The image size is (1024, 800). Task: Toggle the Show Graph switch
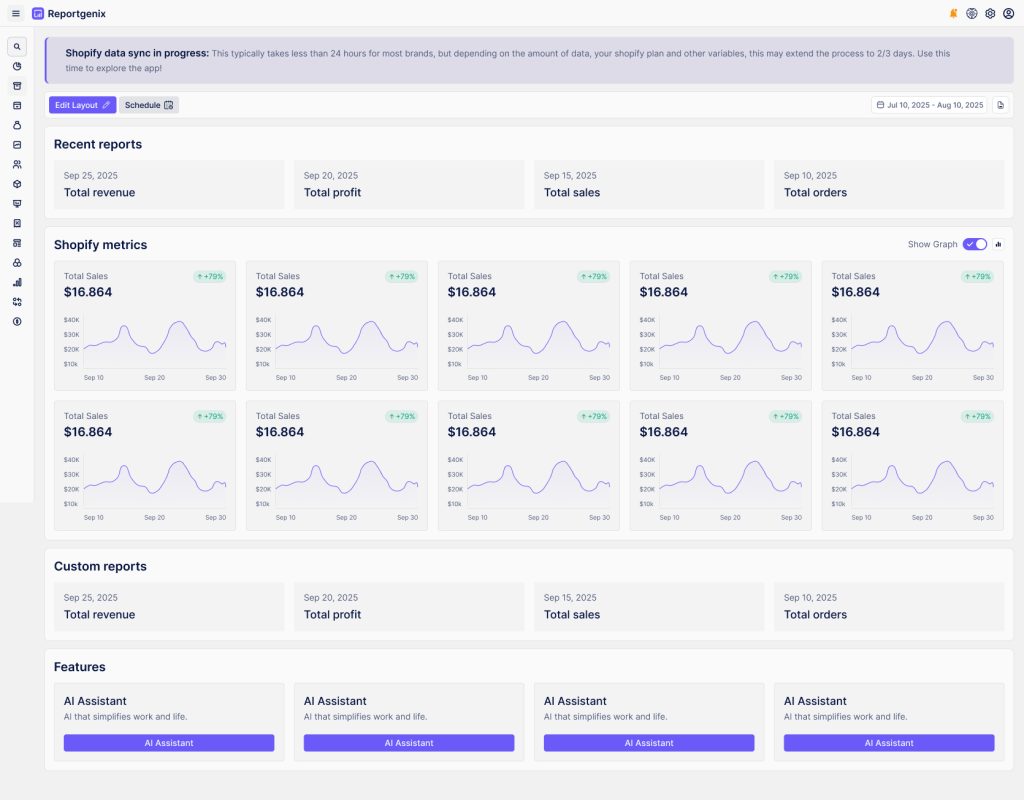(x=974, y=244)
